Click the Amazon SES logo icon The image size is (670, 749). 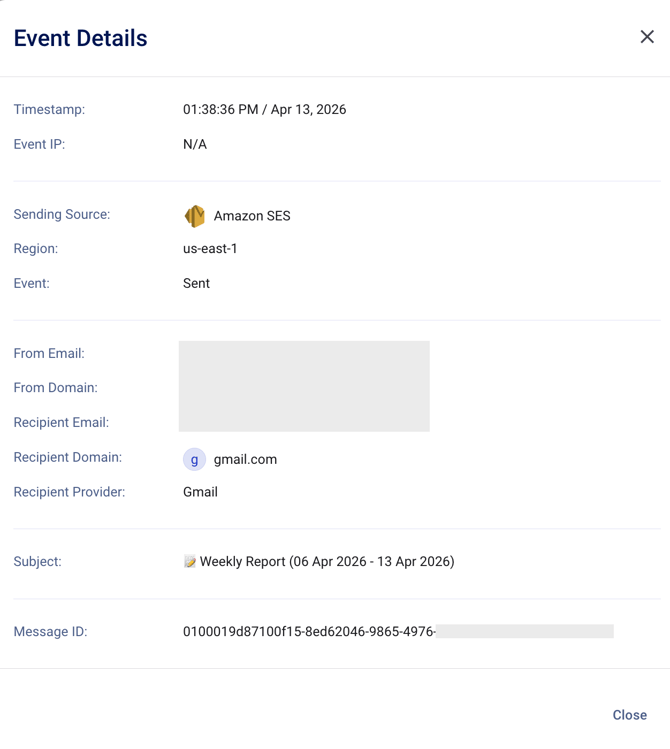(195, 216)
